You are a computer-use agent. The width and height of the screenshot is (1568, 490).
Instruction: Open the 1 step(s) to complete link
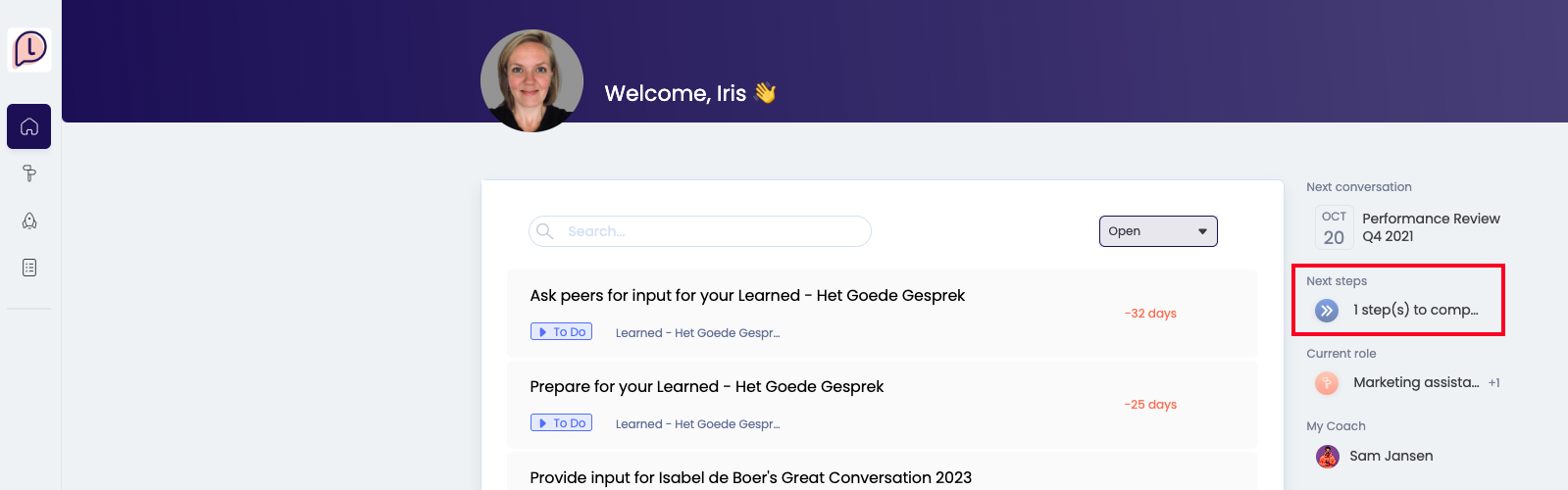point(1415,310)
